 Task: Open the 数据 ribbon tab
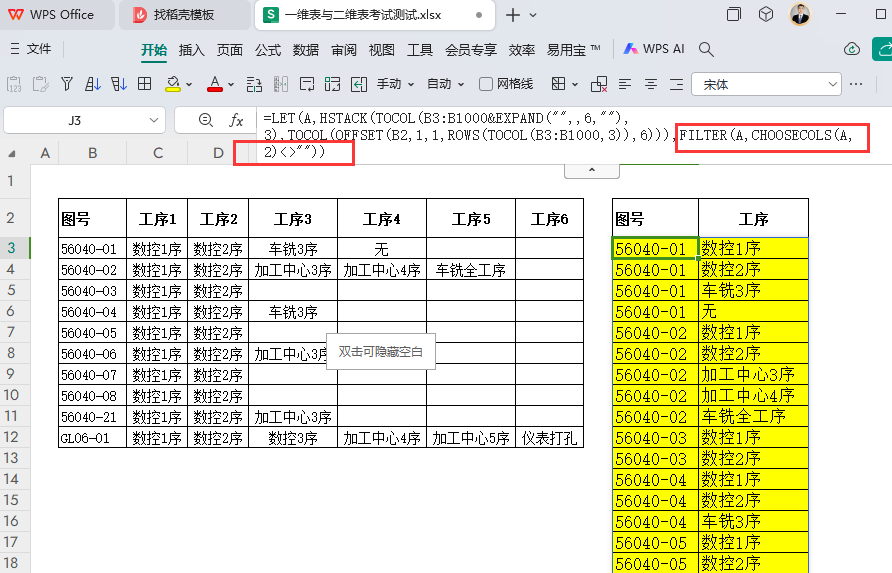305,50
